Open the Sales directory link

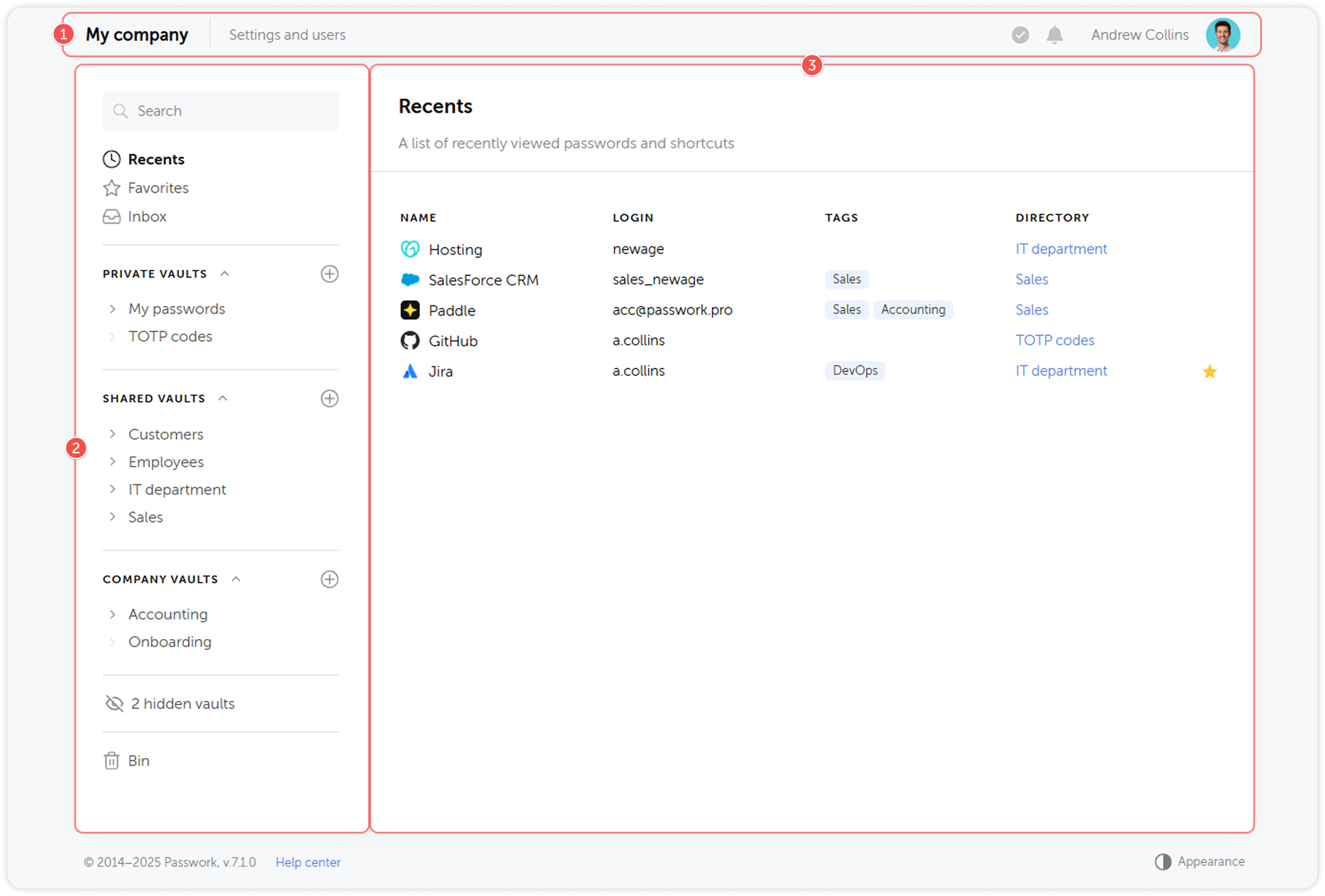point(1032,279)
